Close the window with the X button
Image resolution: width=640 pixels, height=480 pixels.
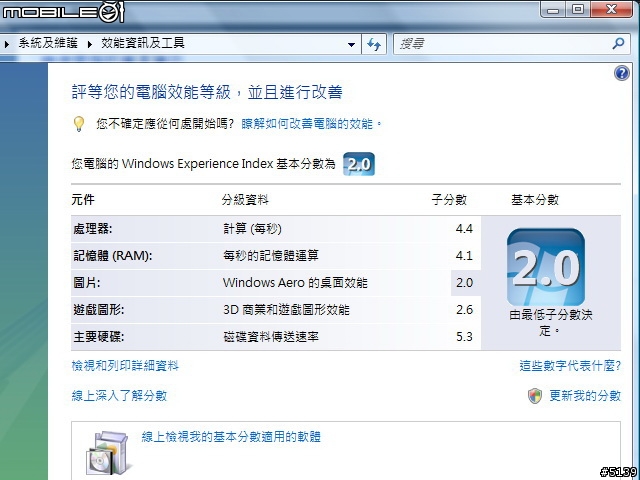click(x=611, y=9)
